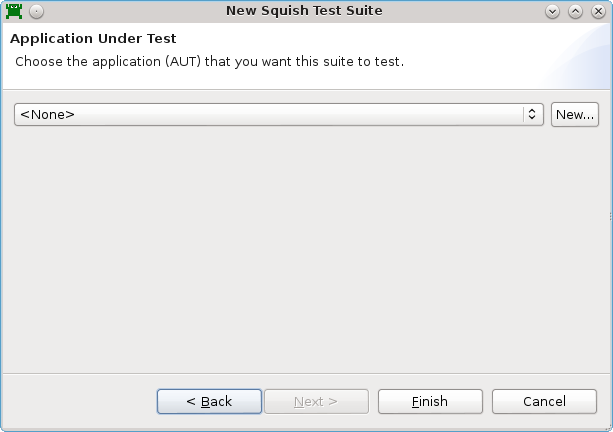Click the round button beside the frog icon
613x432 pixels.
pos(37,12)
